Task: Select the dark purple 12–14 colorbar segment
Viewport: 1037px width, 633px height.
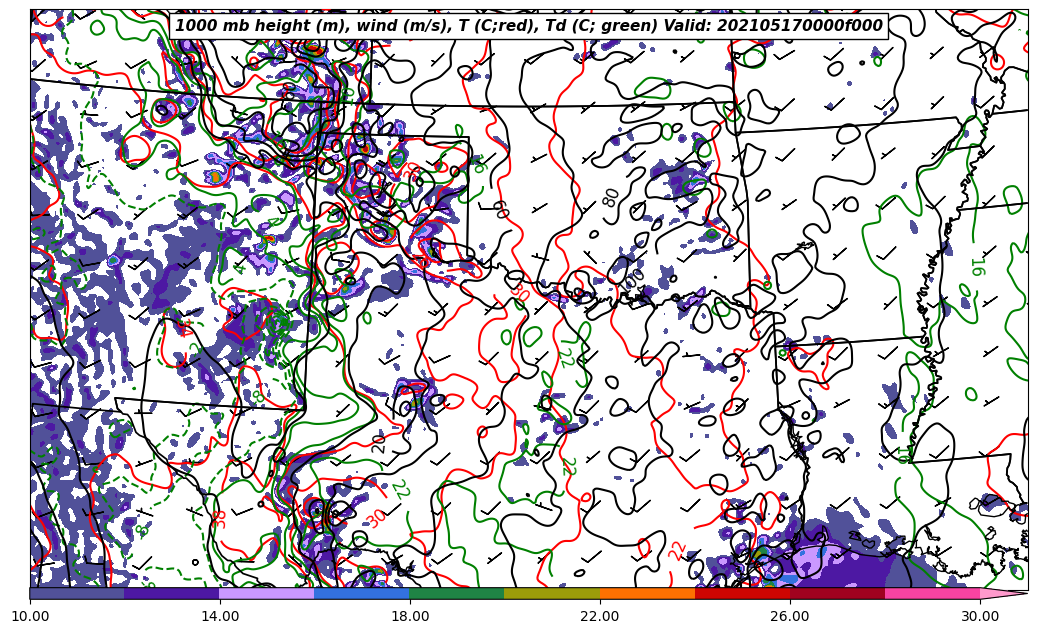Action: [x=172, y=593]
